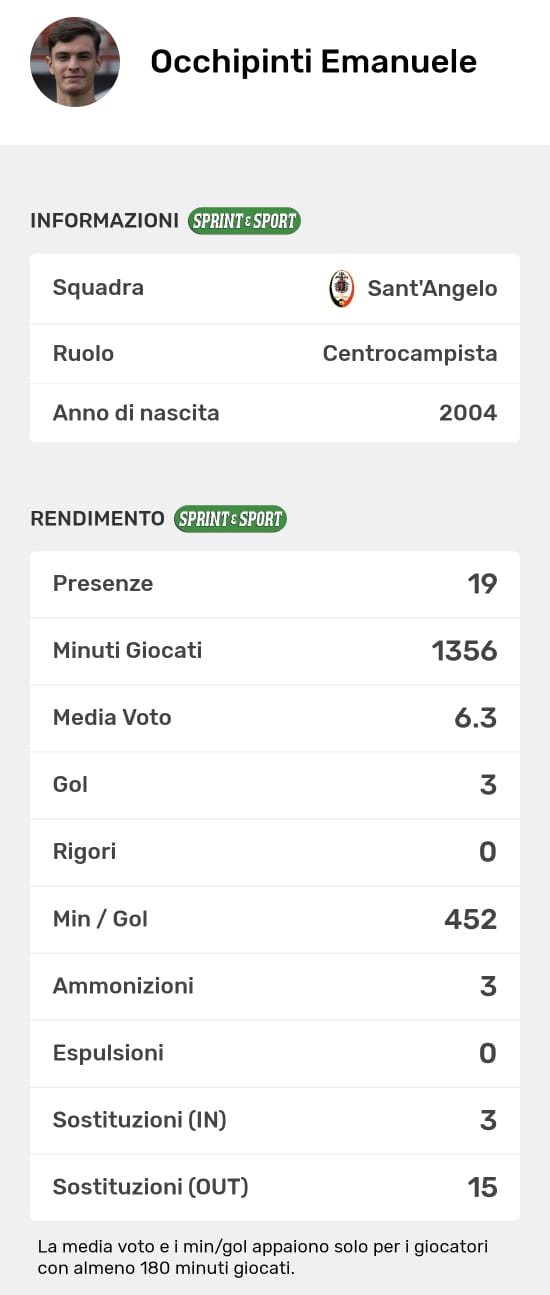Click the Gol stat row
This screenshot has width=550, height=1295.
pyautogui.click(x=275, y=785)
